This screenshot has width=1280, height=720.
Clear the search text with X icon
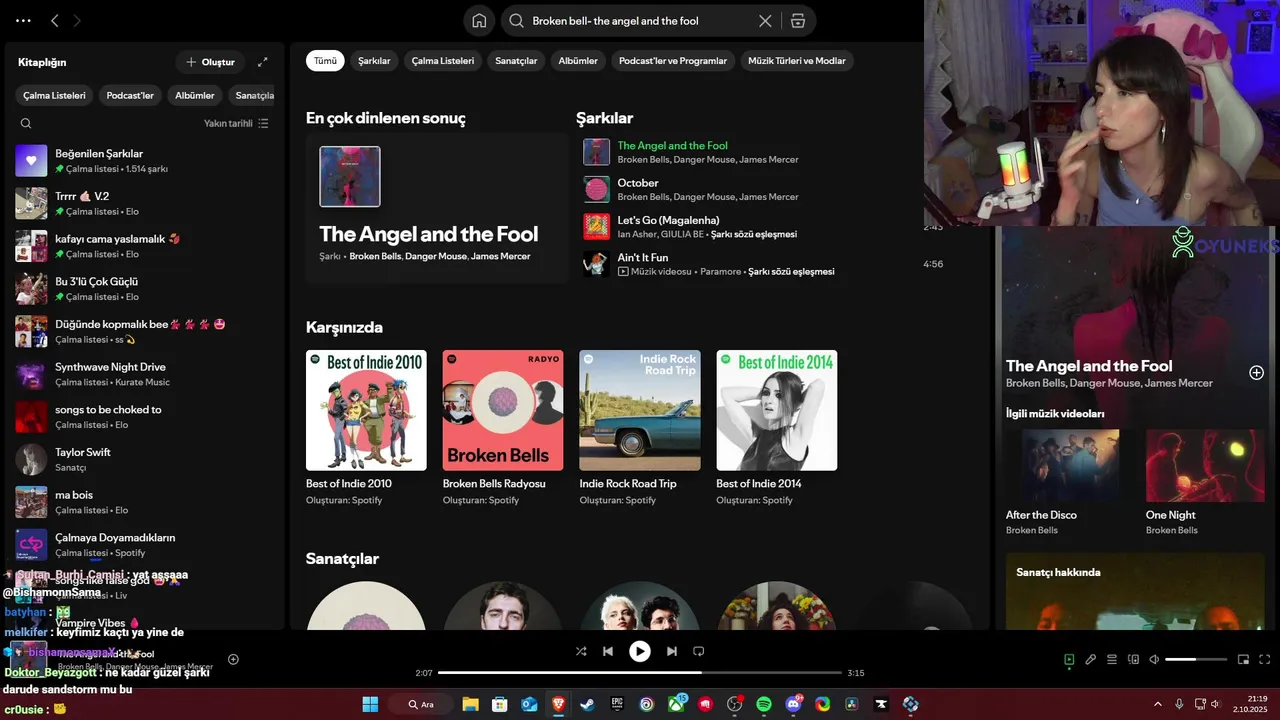(x=765, y=21)
